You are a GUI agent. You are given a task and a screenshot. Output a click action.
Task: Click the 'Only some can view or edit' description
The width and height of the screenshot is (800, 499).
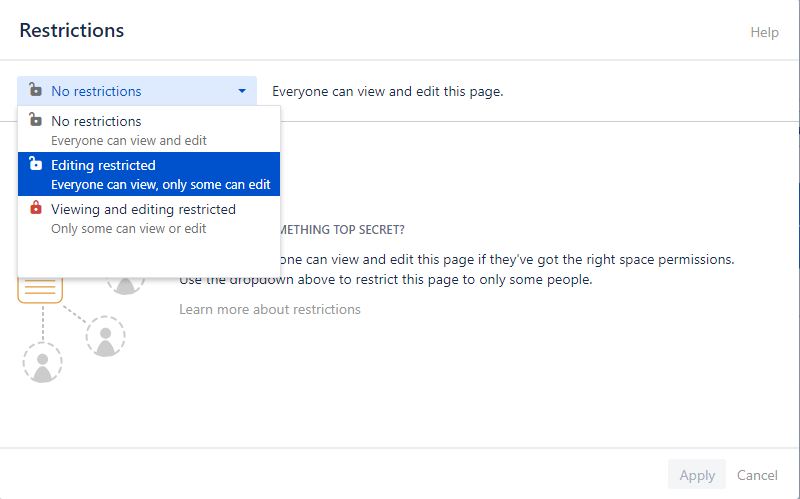129,229
